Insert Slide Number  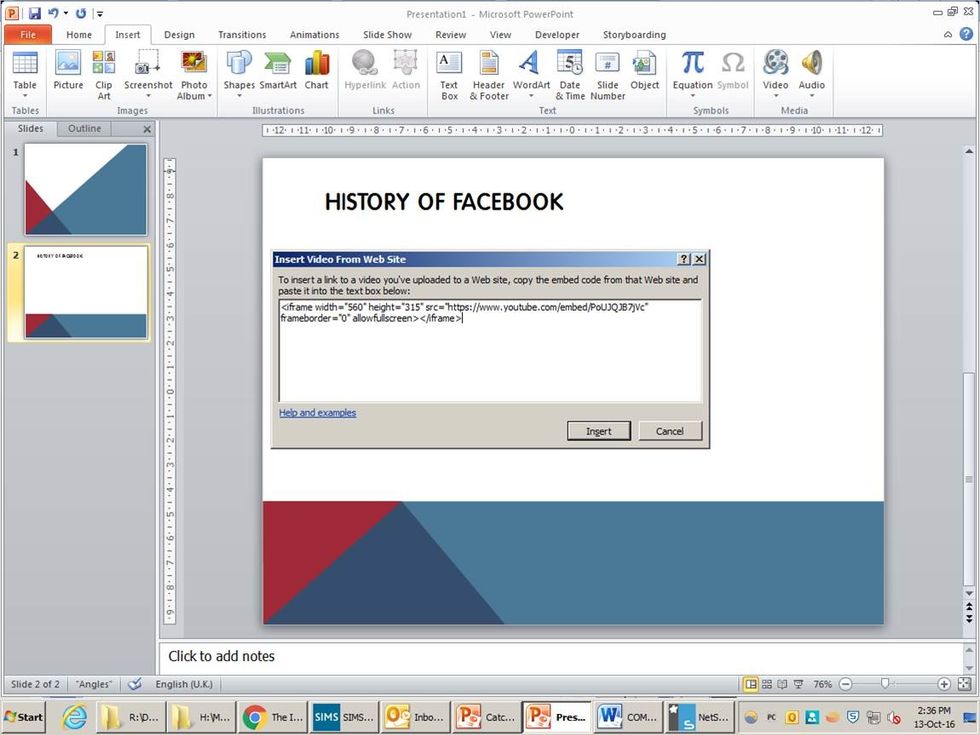[608, 74]
